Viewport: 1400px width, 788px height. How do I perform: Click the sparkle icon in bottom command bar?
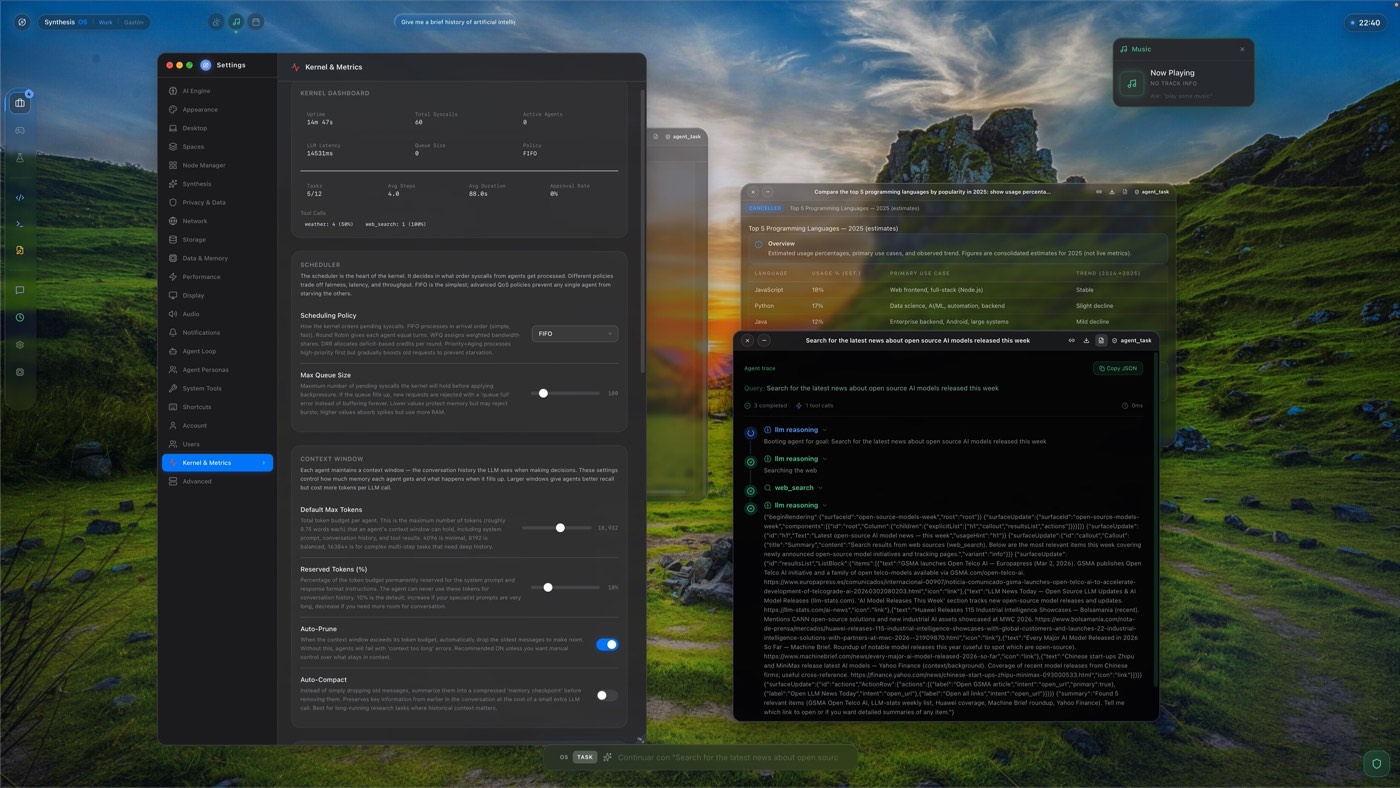(607, 757)
